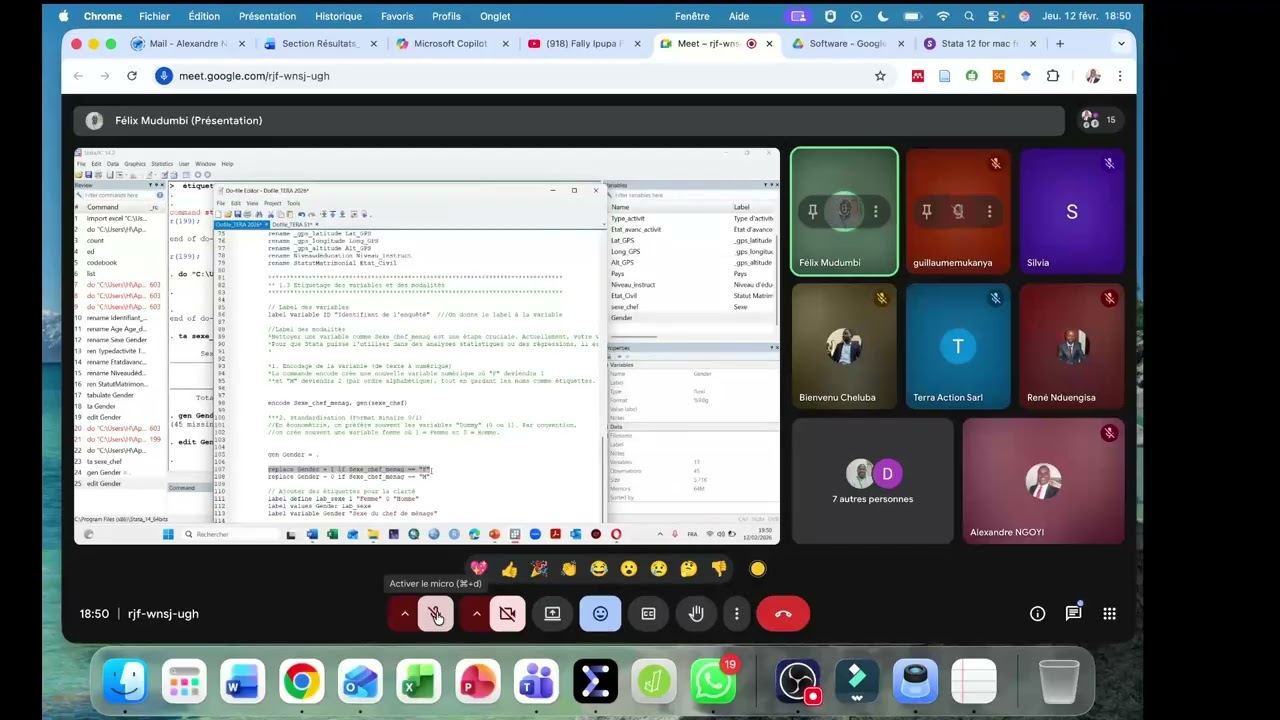Select Alexandre NGOYI self-view tile
This screenshot has width=1280, height=720.
[x=1043, y=481]
